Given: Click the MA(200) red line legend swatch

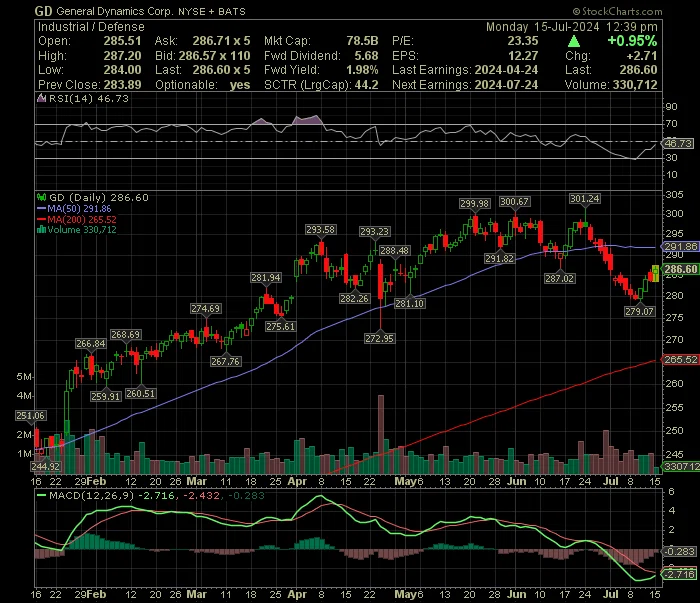Looking at the screenshot, I should point(42,219).
